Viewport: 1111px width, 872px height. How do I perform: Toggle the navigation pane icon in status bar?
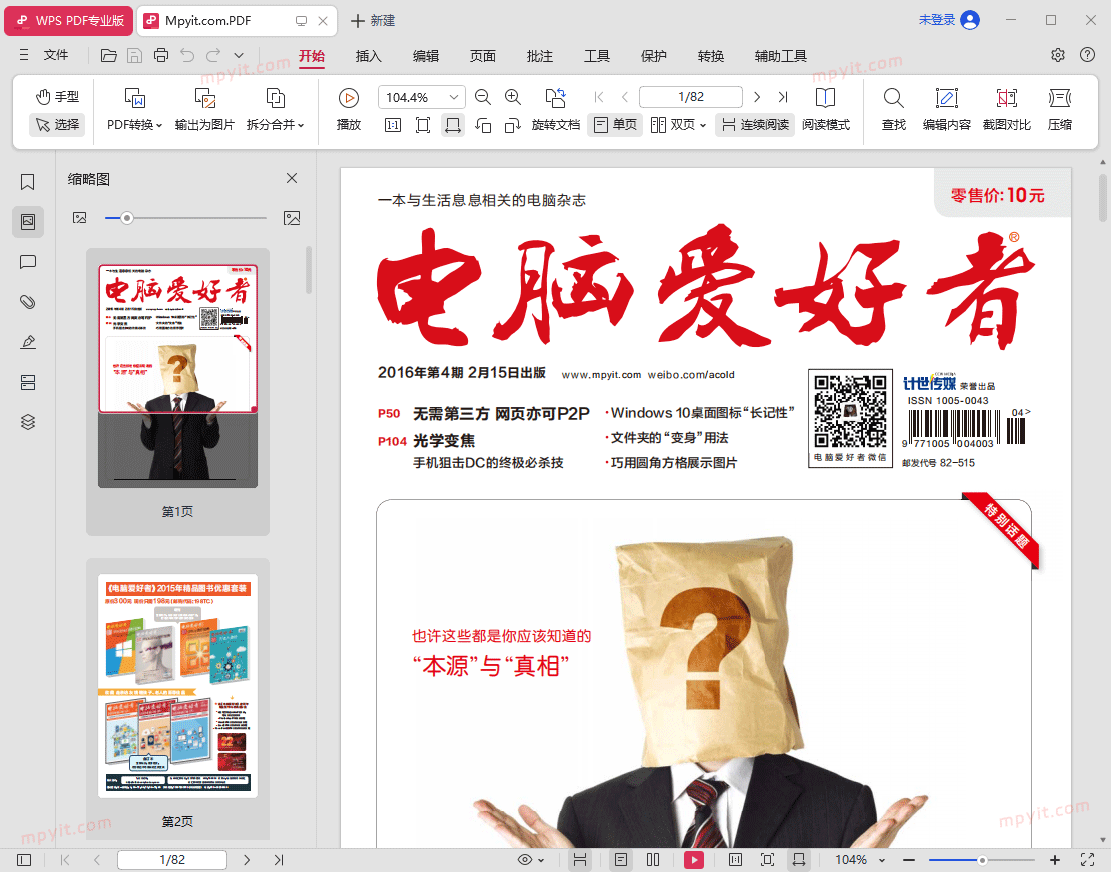tap(23, 859)
